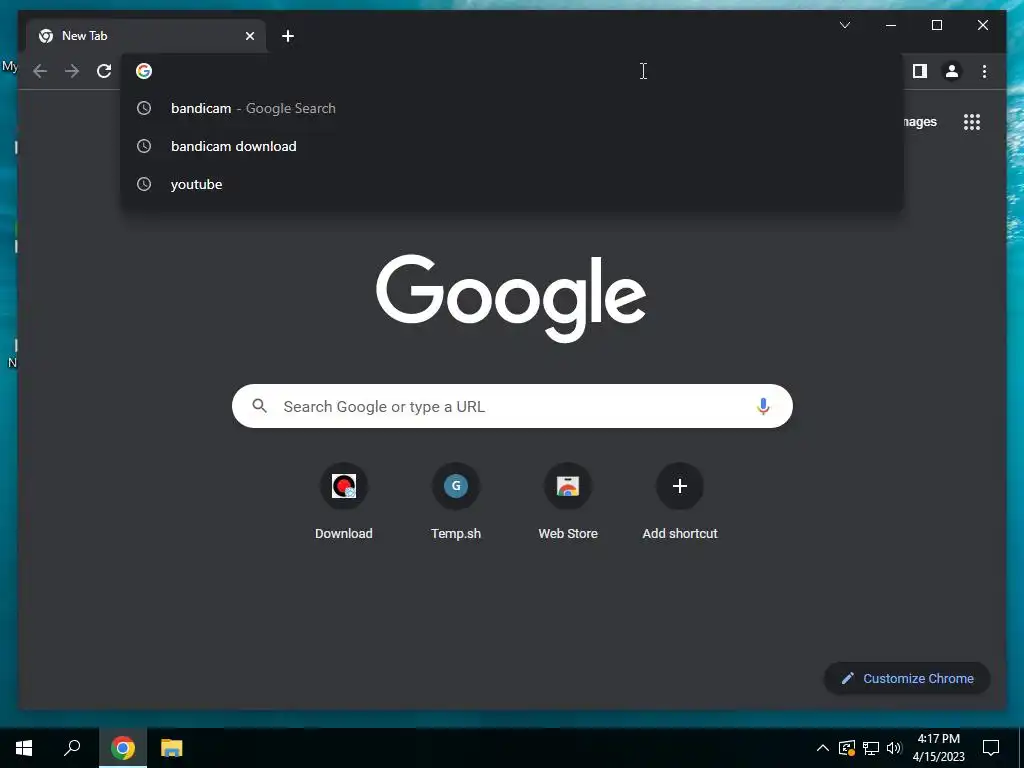
Task: Maximize the Chrome window
Action: pyautogui.click(x=936, y=25)
